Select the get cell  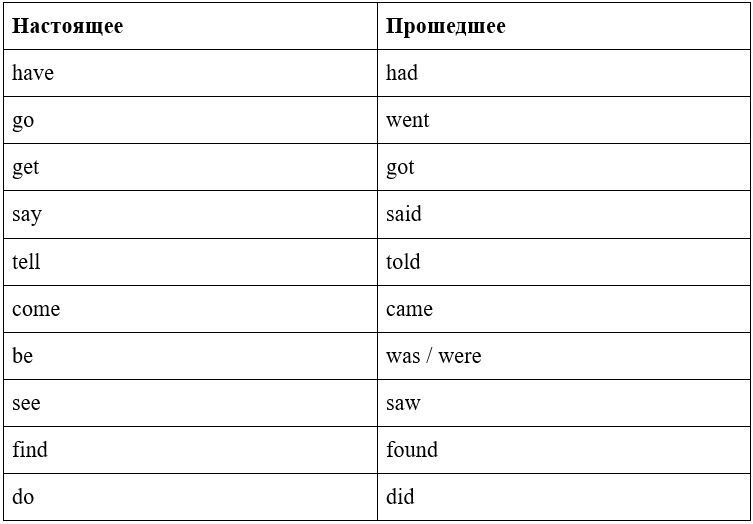click(190, 167)
